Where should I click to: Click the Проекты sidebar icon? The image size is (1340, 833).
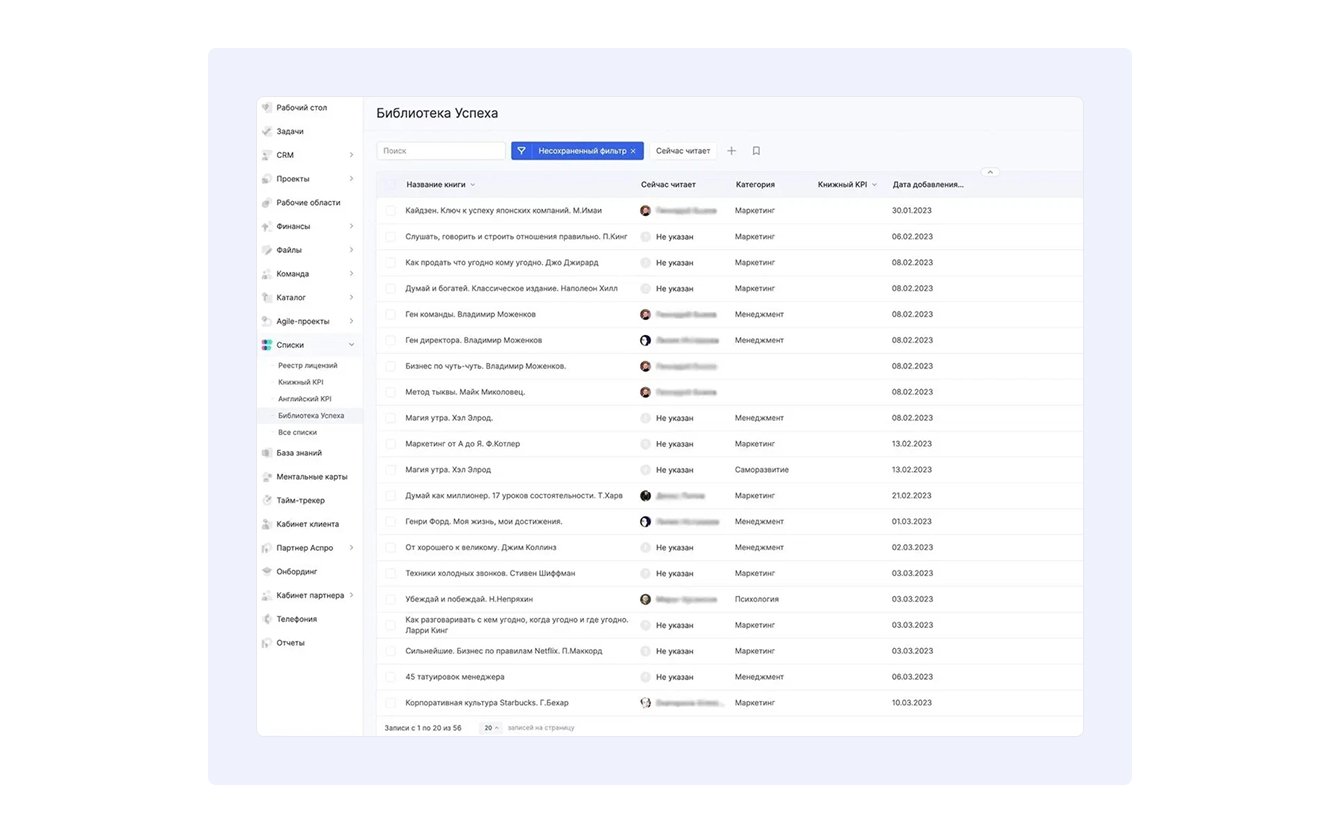click(267, 179)
